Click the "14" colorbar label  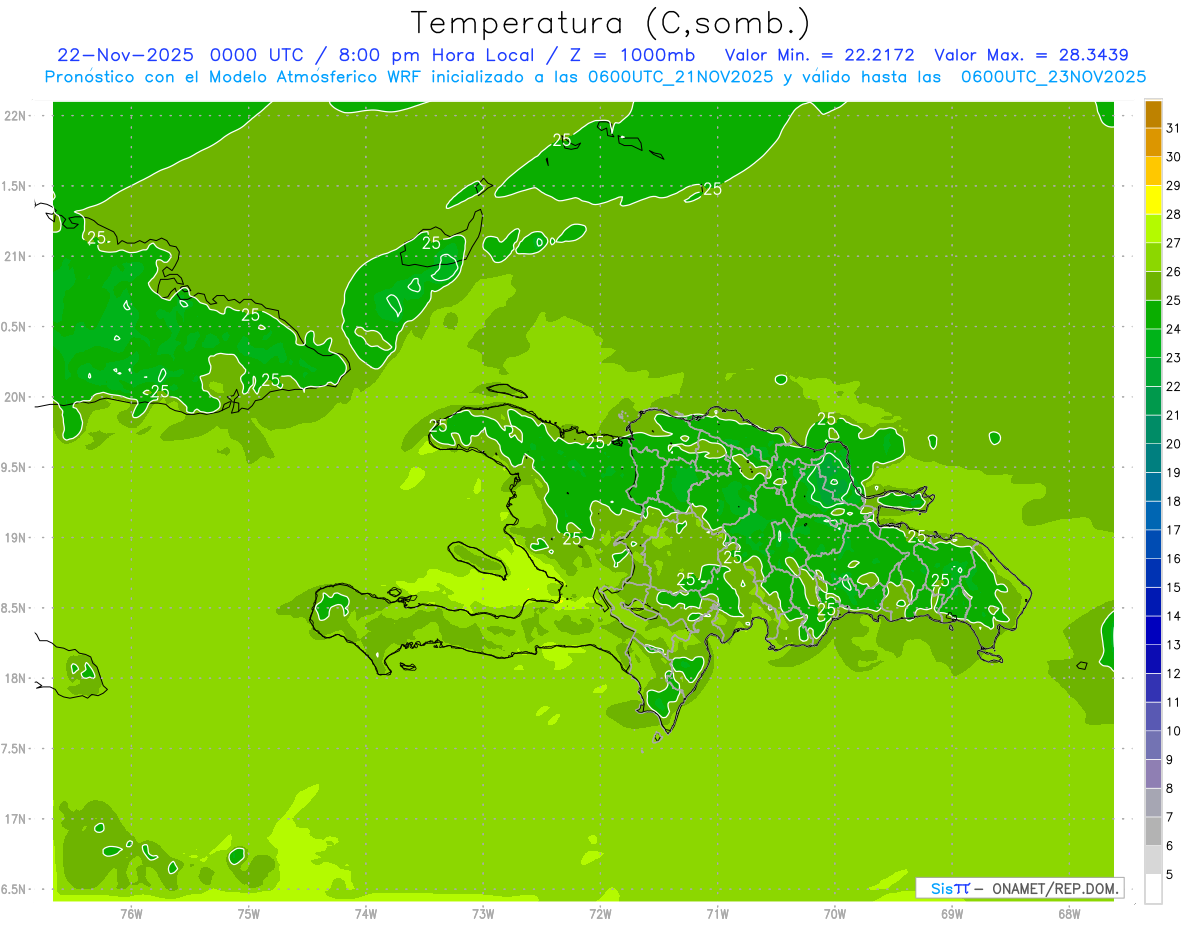(x=1173, y=616)
